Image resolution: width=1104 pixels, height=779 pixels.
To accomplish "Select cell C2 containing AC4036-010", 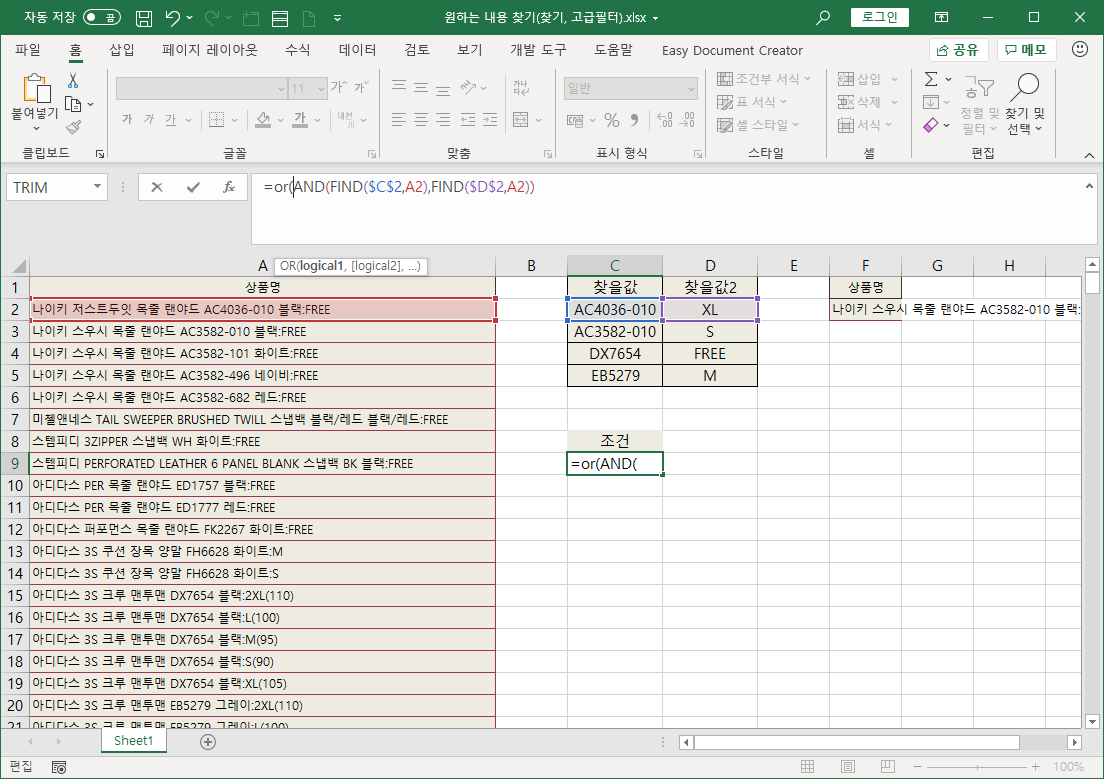I will coord(615,309).
